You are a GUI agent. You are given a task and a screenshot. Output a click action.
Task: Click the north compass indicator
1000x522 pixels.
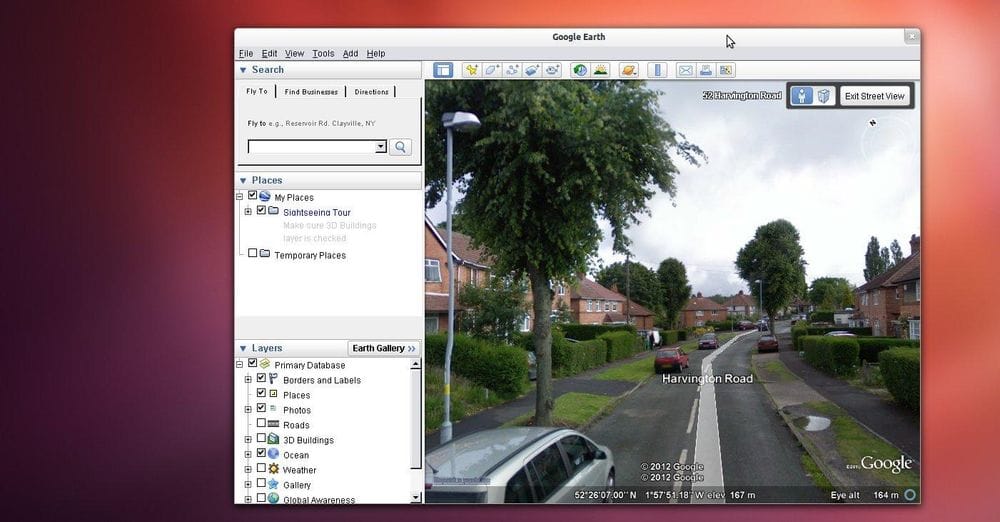[872, 123]
